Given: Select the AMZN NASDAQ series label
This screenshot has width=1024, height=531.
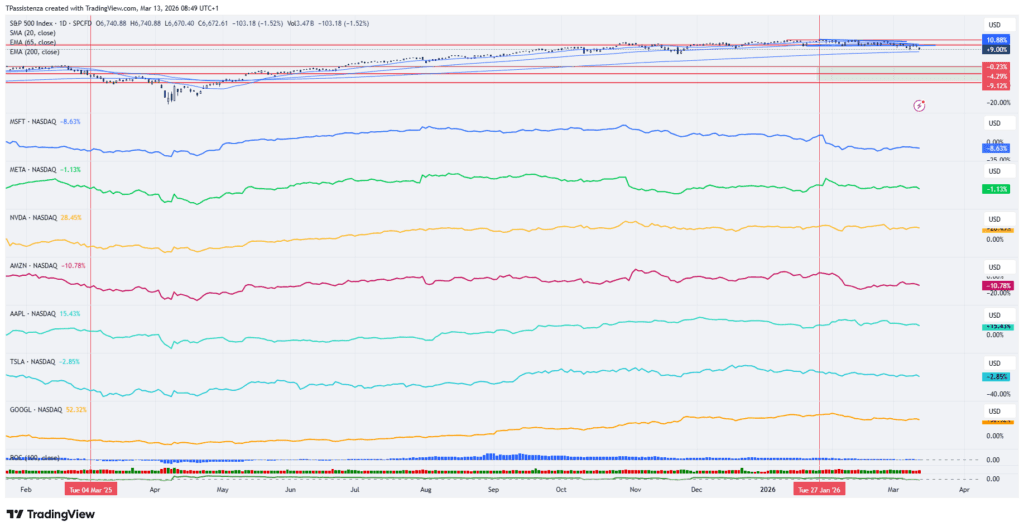Looking at the screenshot, I should click(32, 266).
